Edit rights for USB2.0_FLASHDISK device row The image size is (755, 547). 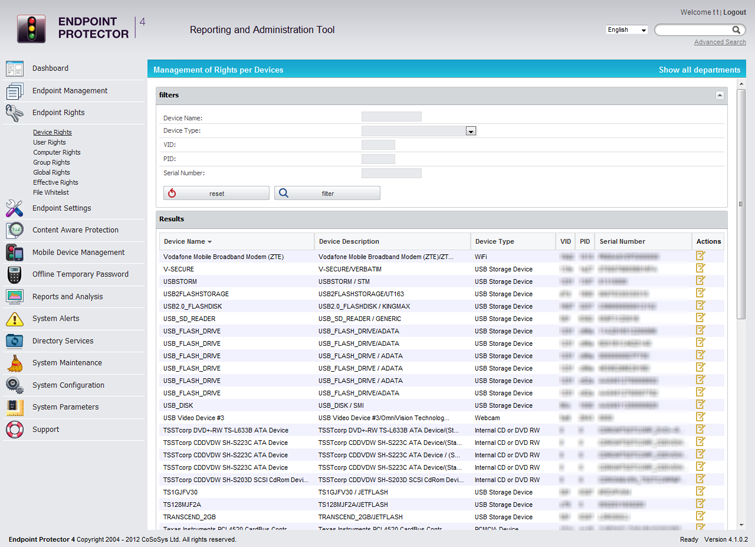pyautogui.click(x=700, y=305)
